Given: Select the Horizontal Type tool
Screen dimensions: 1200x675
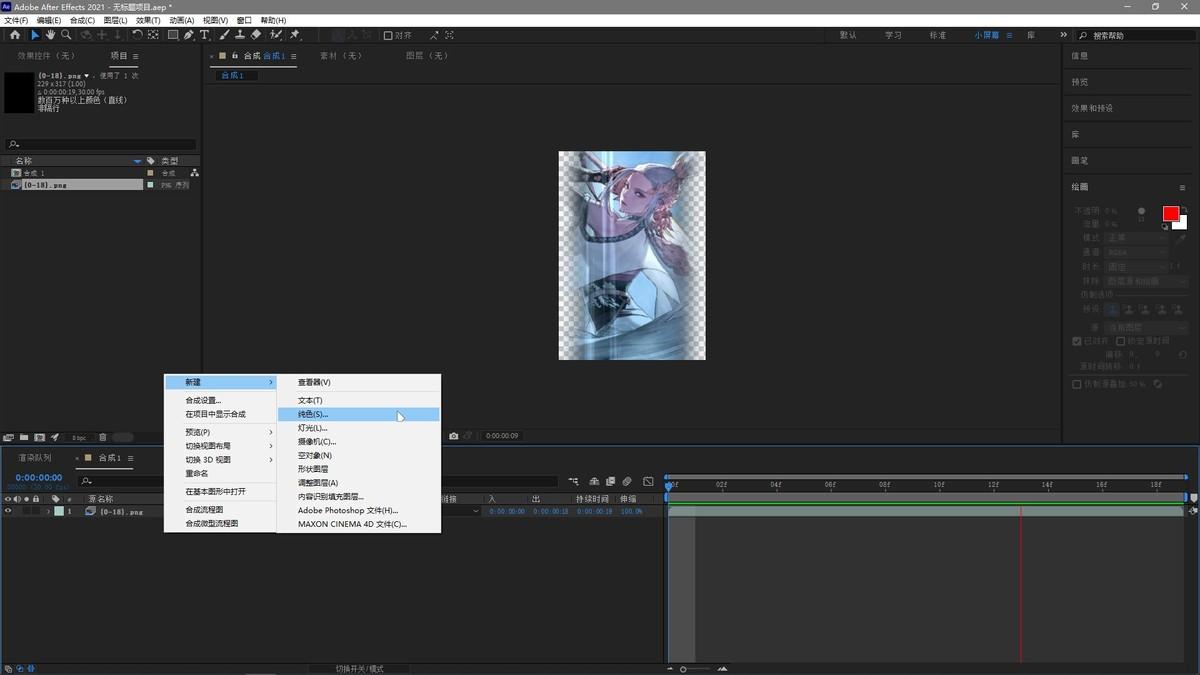Looking at the screenshot, I should [205, 35].
